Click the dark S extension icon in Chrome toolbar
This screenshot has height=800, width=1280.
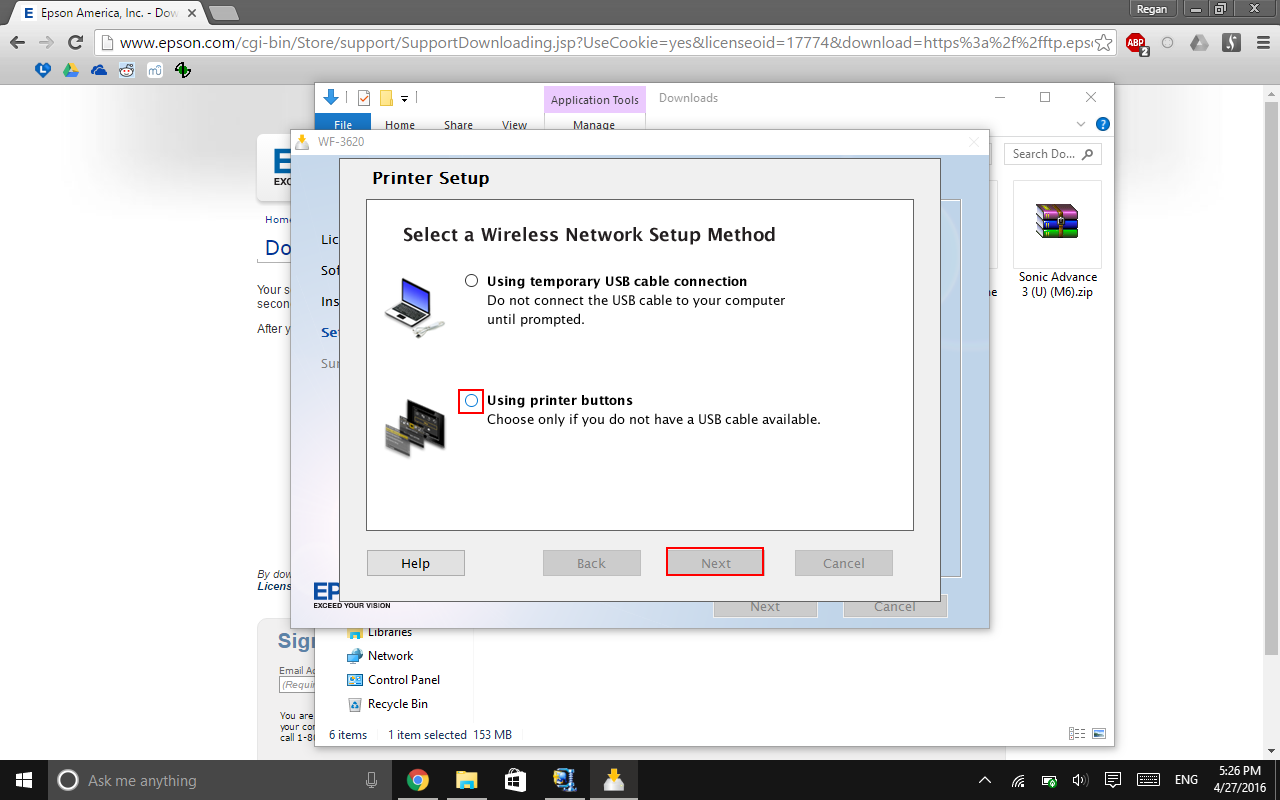tap(1232, 43)
